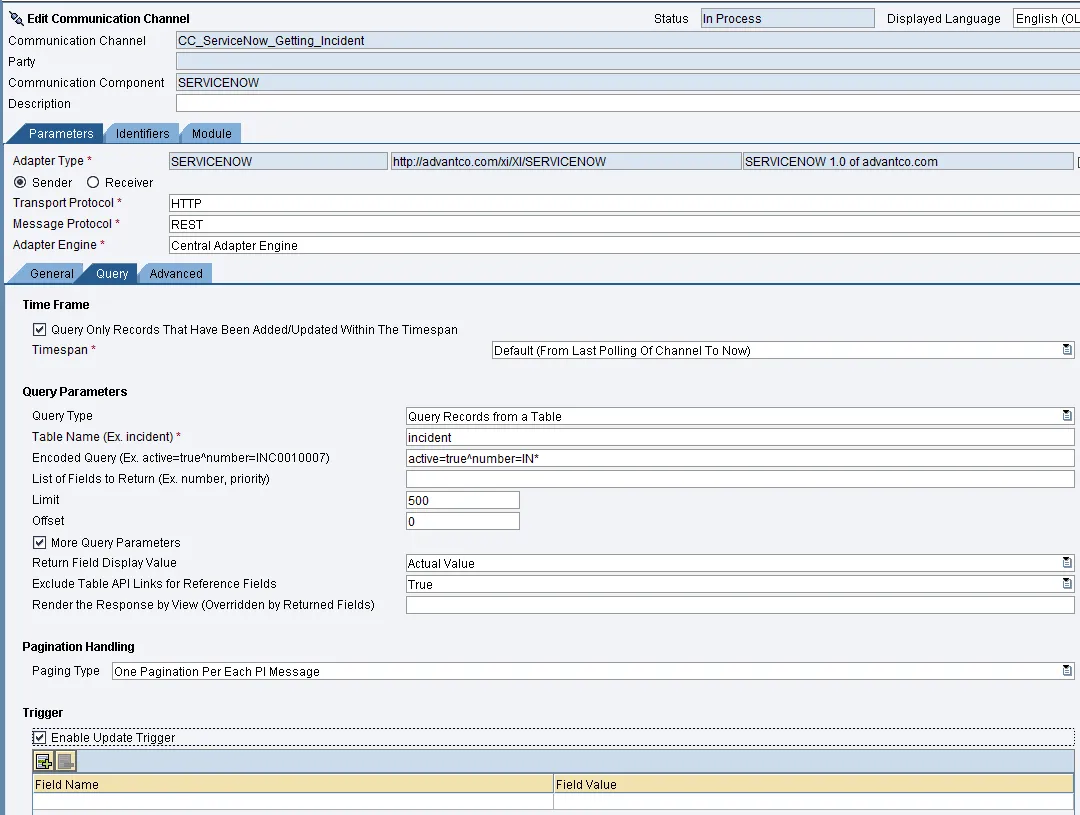The width and height of the screenshot is (1080, 815).
Task: Open the Return Field Display Value dropdown
Action: pyautogui.click(x=1067, y=563)
